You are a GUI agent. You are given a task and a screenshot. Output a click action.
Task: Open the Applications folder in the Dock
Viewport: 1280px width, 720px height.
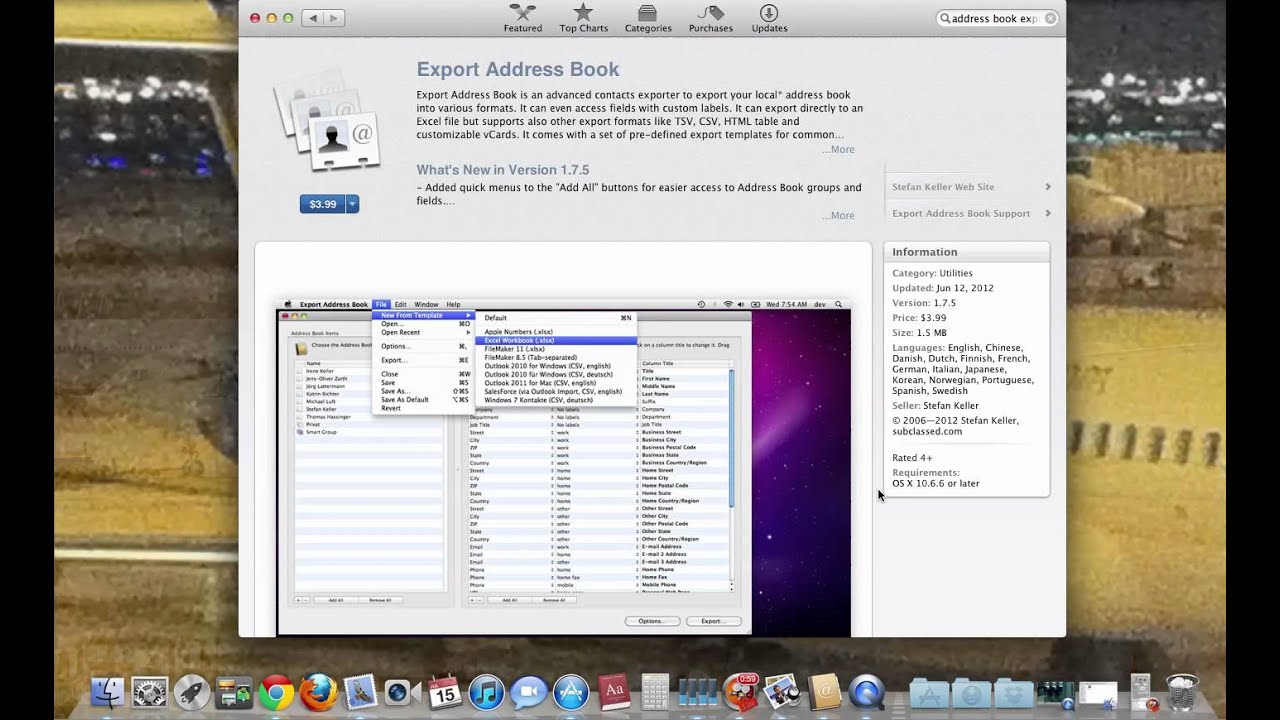pos(929,692)
